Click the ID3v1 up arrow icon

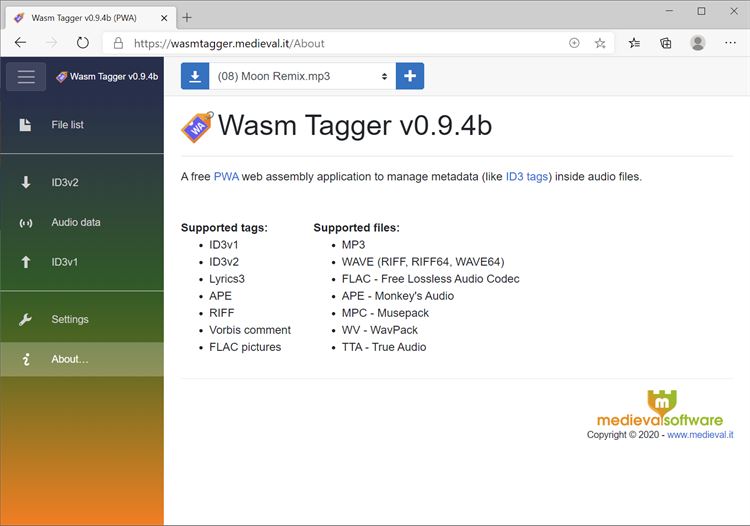[x=26, y=262]
